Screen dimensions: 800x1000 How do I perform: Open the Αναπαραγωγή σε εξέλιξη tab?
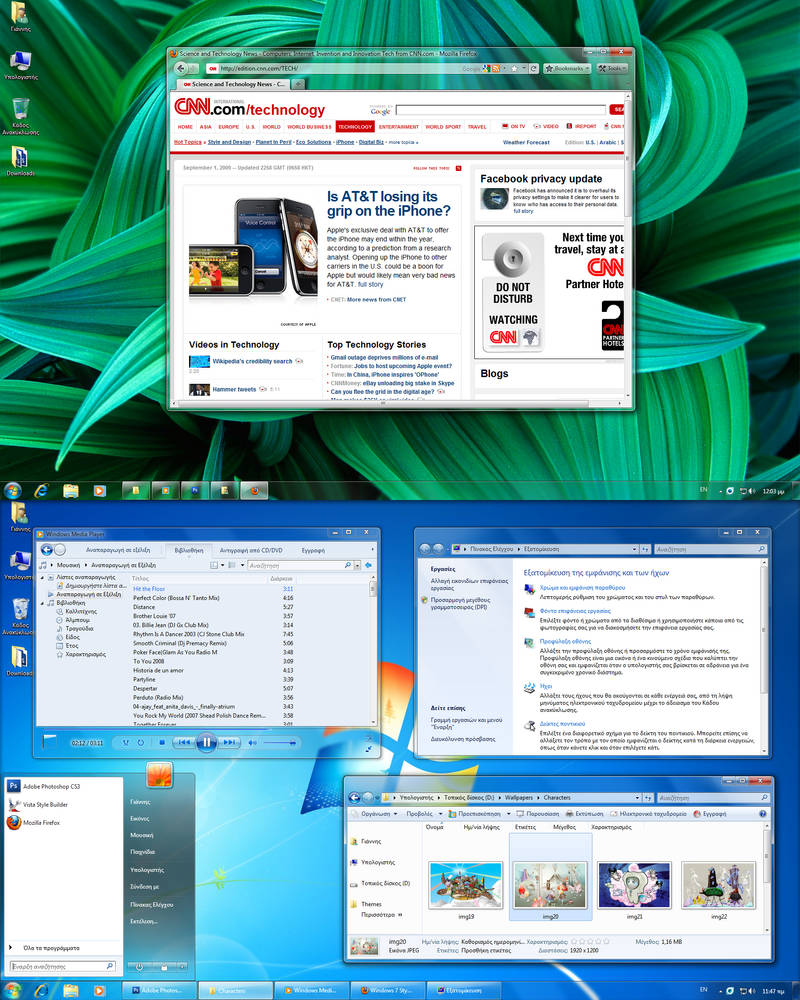(118, 550)
